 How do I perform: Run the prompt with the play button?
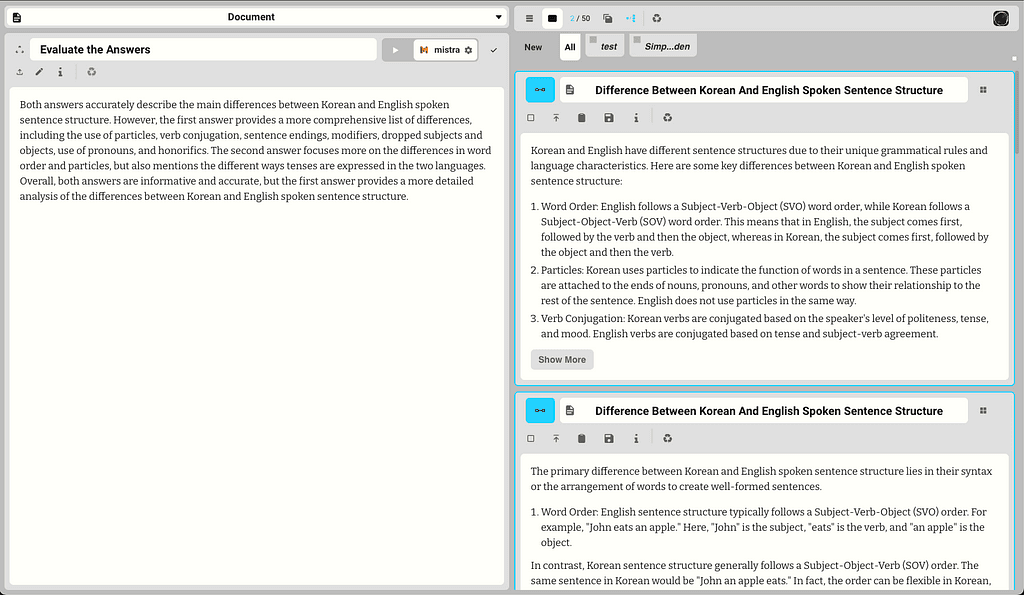(x=396, y=50)
